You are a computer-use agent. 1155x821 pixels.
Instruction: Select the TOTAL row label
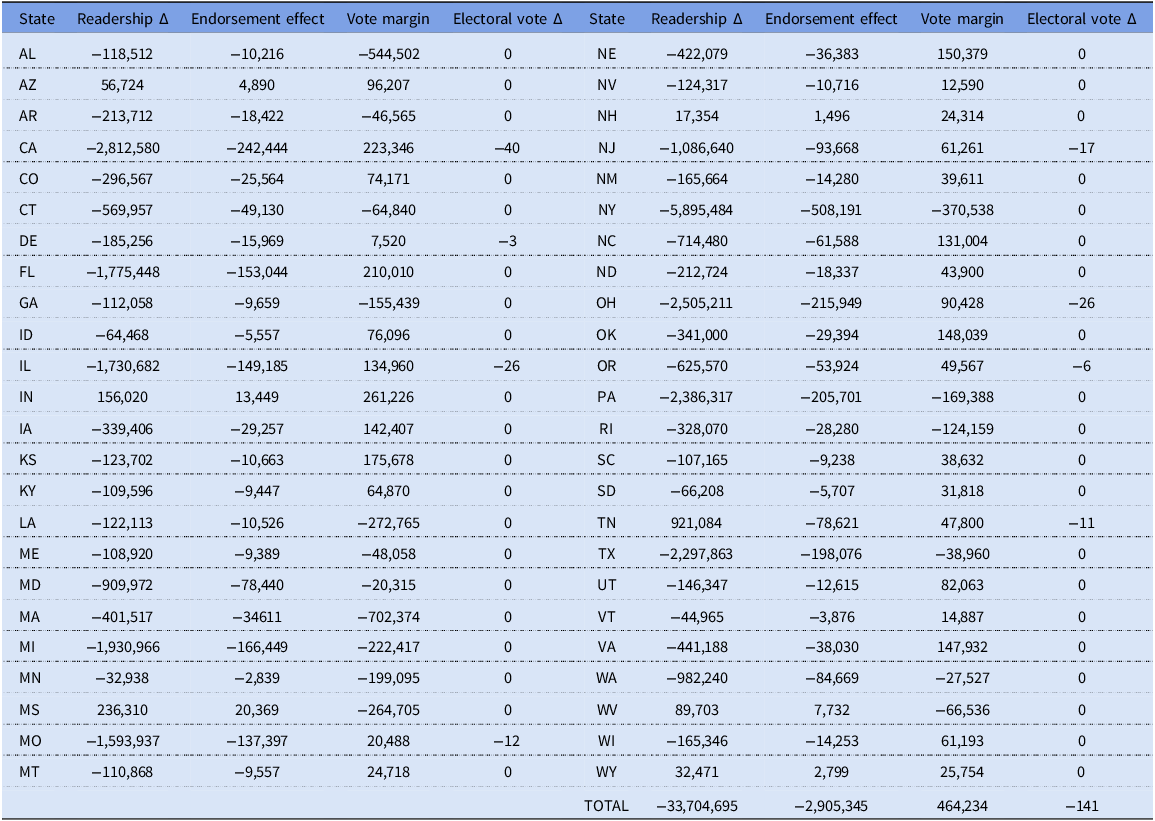606,806
